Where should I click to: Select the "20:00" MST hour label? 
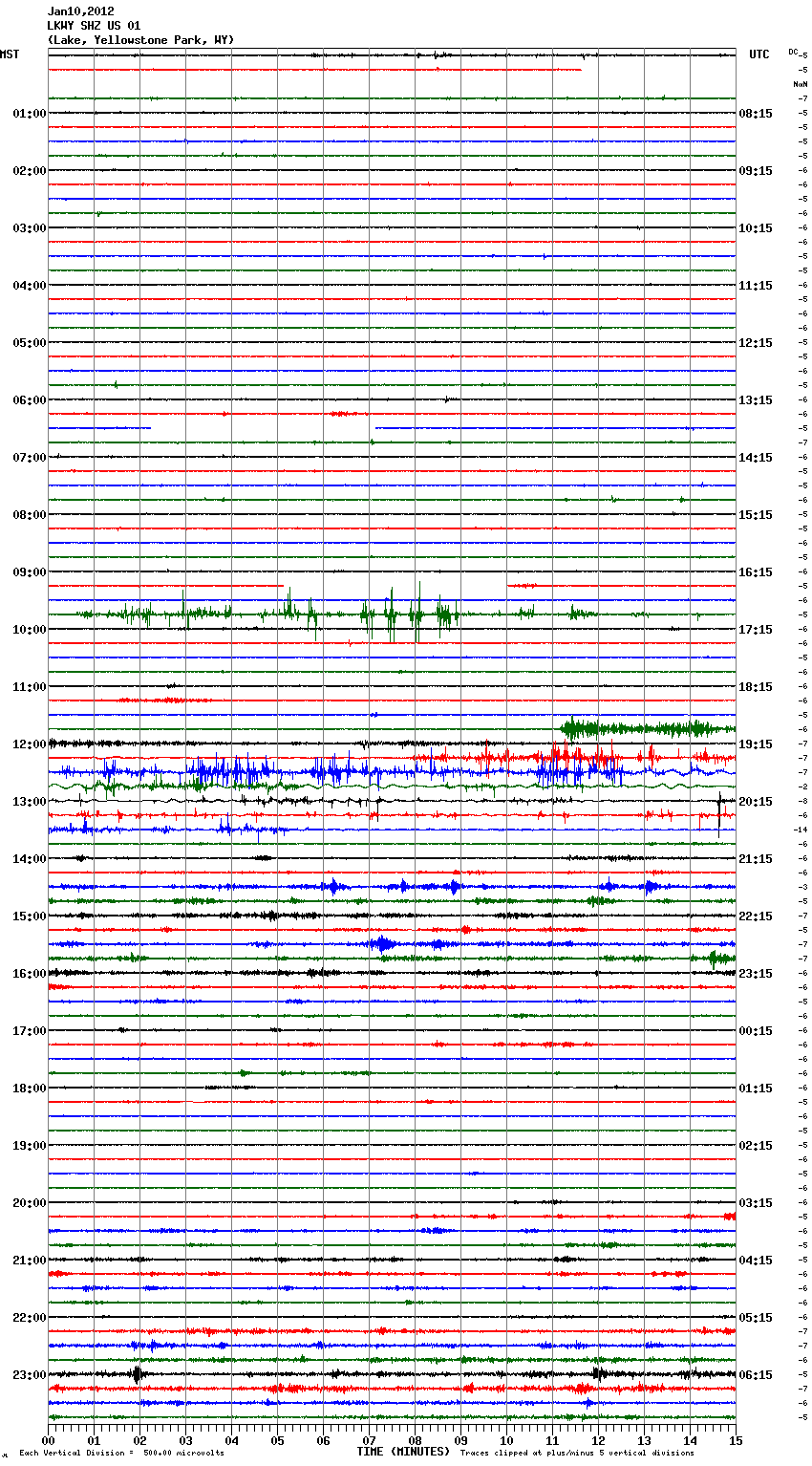(30, 1203)
